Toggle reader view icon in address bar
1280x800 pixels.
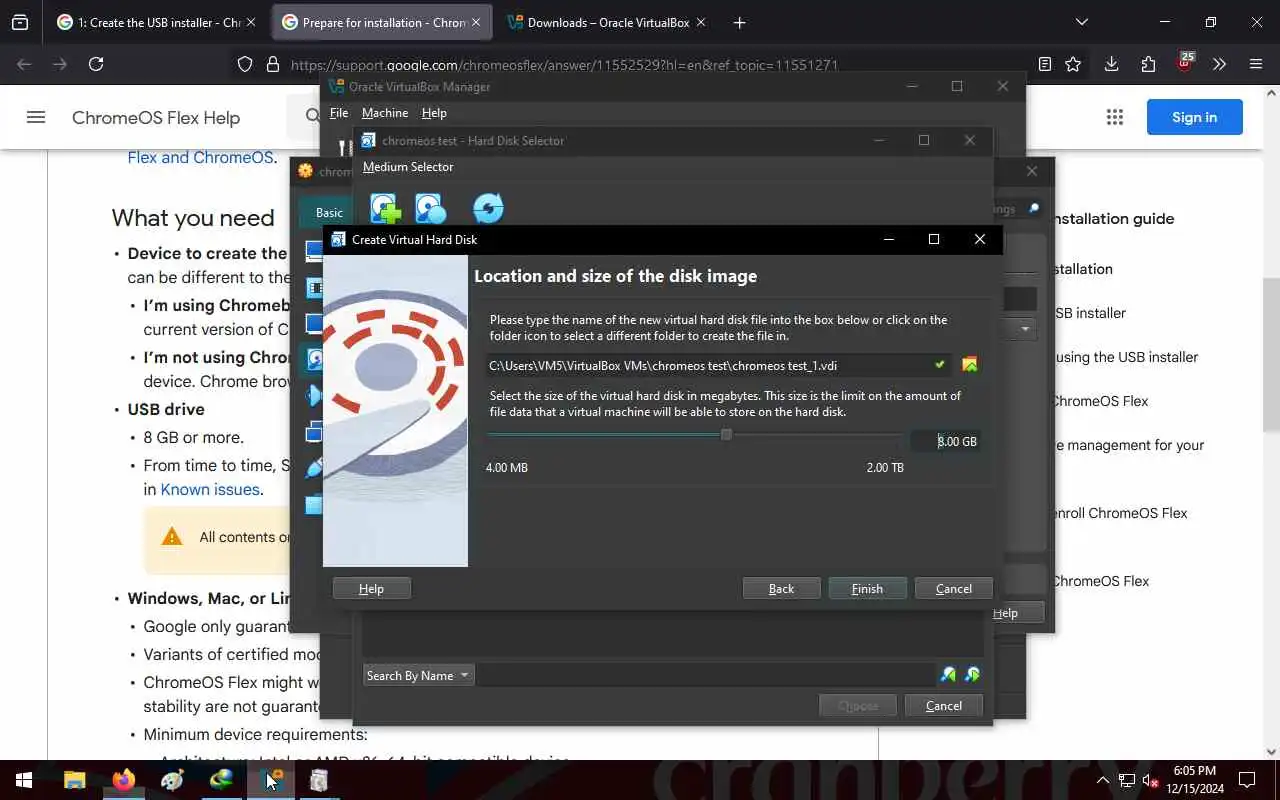click(1044, 64)
